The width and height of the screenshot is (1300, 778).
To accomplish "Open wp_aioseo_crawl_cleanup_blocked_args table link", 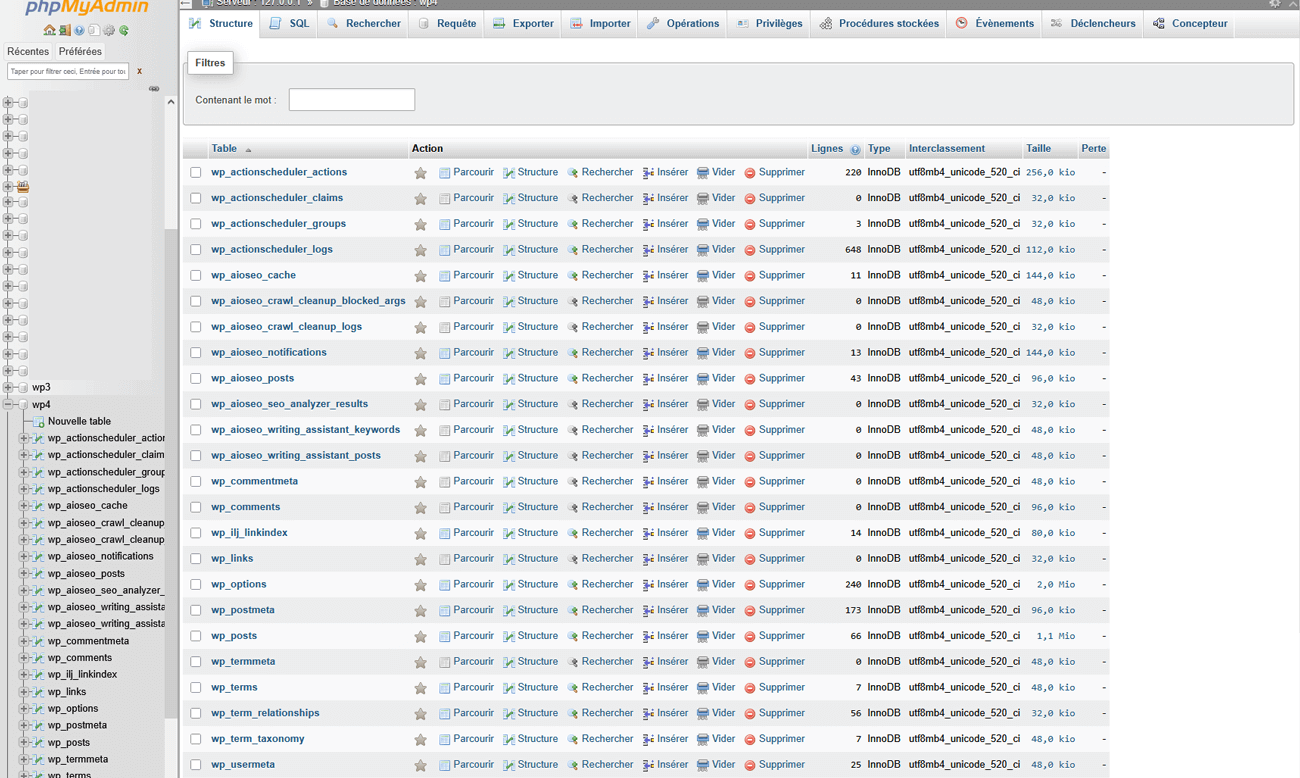I will (x=308, y=302).
